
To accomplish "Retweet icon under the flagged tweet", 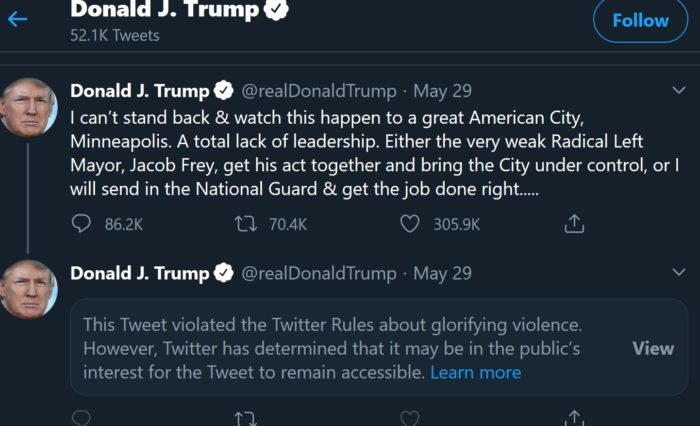I will tap(245, 418).
